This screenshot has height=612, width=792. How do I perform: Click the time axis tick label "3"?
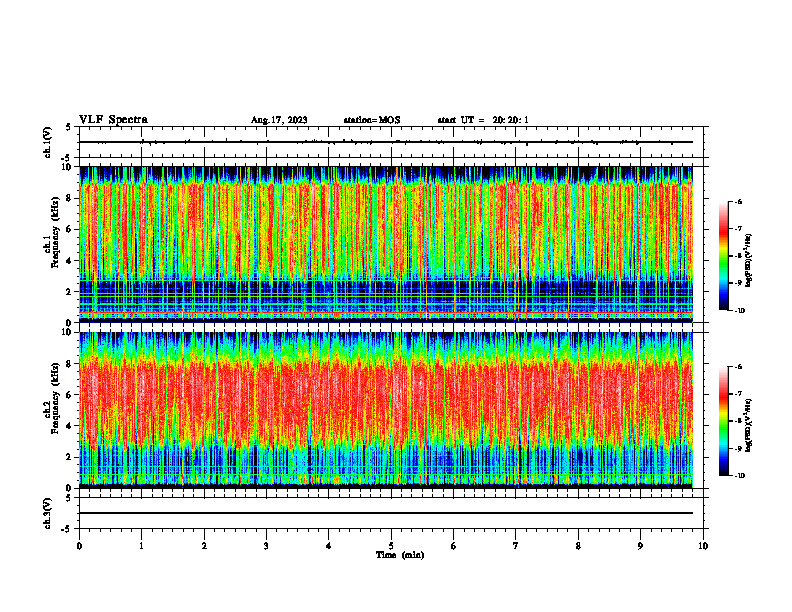266,546
